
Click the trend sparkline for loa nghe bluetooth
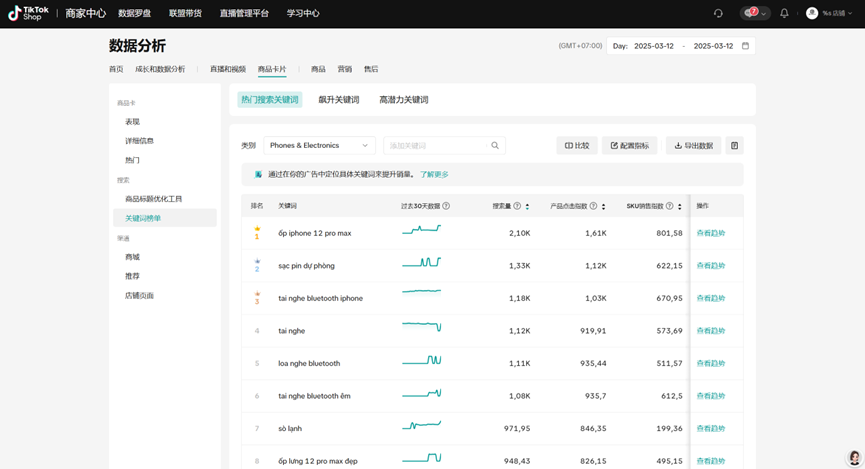point(421,360)
